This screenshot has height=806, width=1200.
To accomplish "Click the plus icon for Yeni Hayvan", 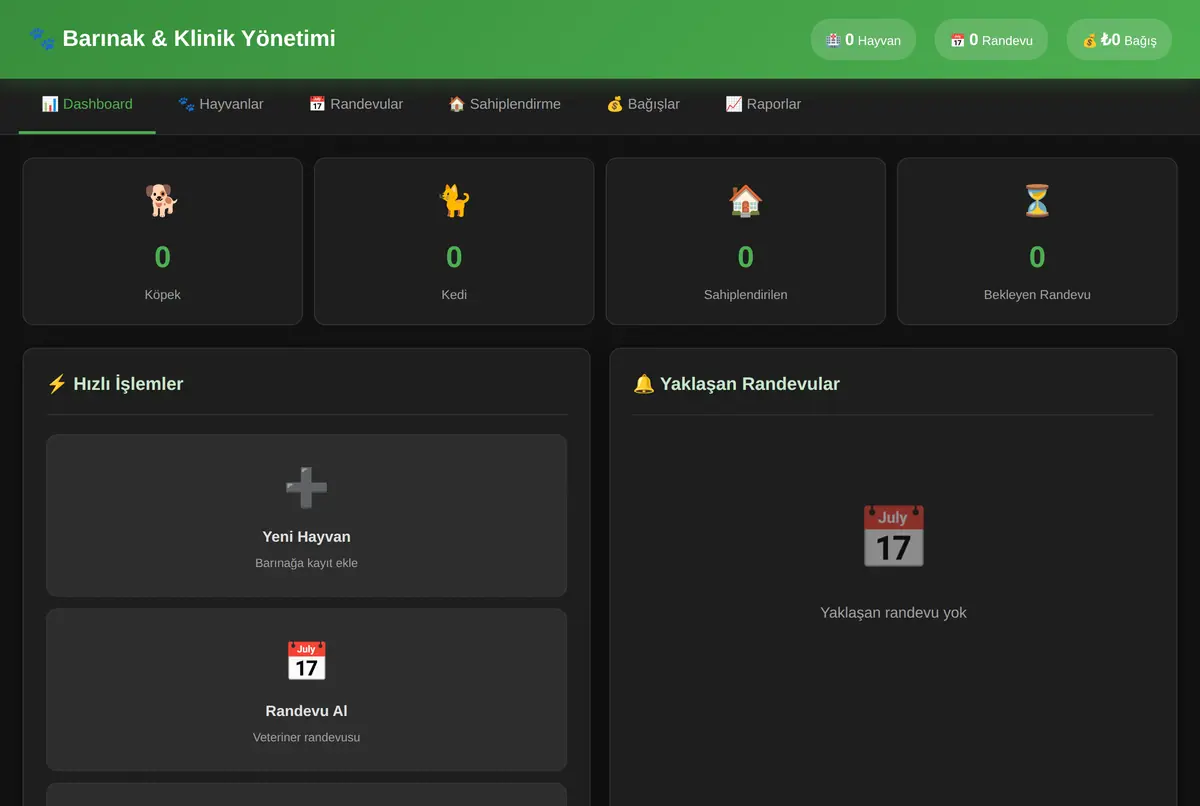I will (306, 488).
